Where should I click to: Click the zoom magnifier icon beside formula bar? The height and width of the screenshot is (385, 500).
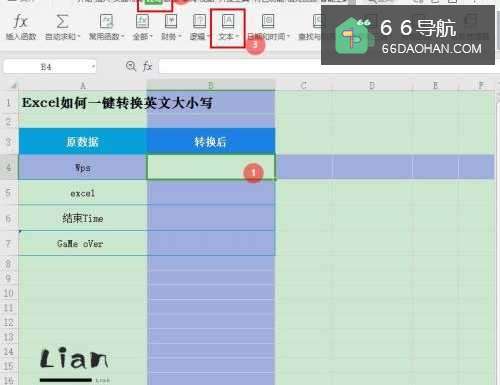[131, 66]
